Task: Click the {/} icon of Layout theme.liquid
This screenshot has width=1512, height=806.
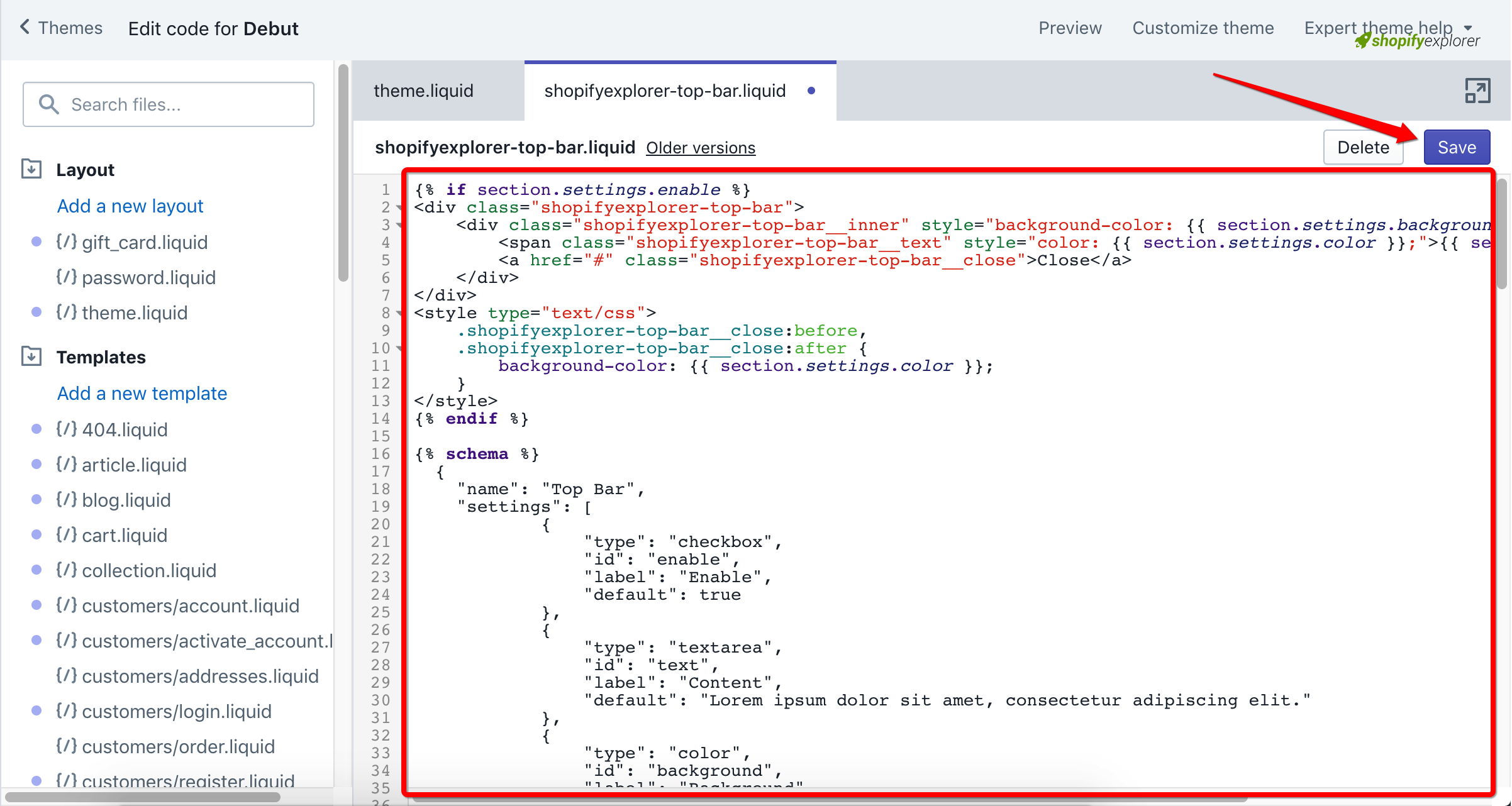Action: click(66, 312)
